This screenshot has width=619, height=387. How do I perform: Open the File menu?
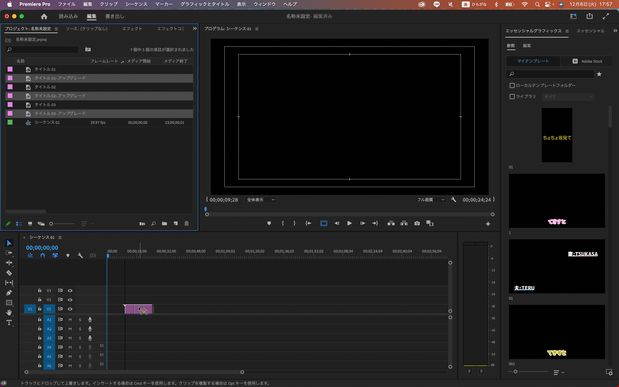[x=66, y=4]
